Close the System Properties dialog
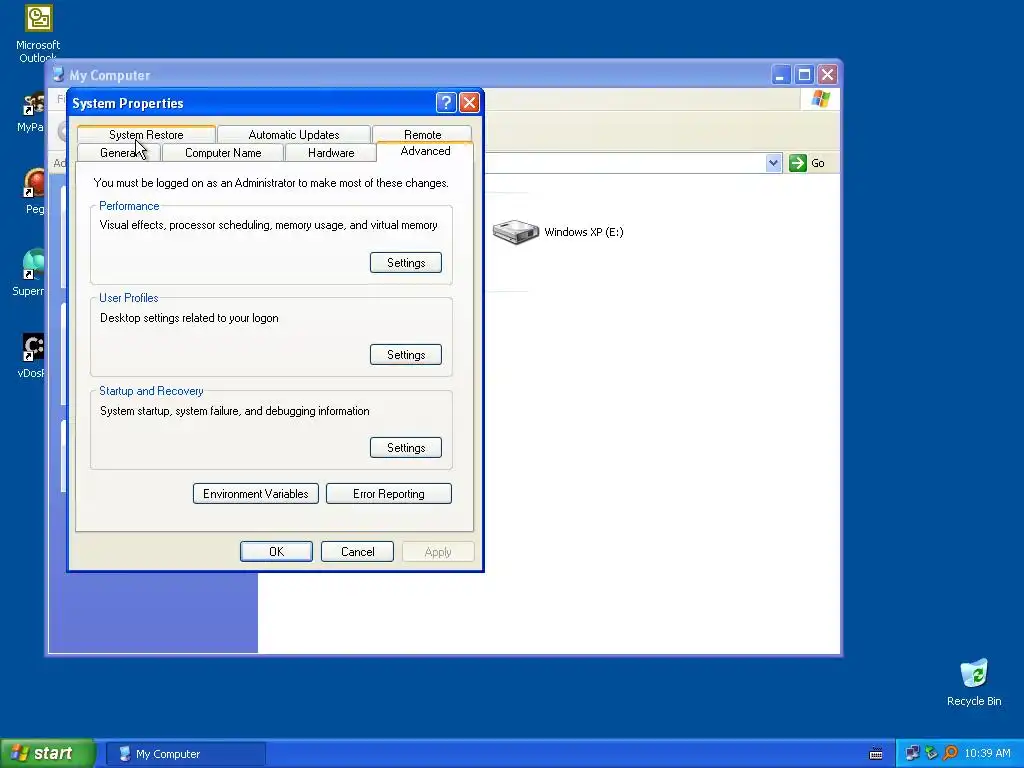The height and width of the screenshot is (768, 1024). 469,102
